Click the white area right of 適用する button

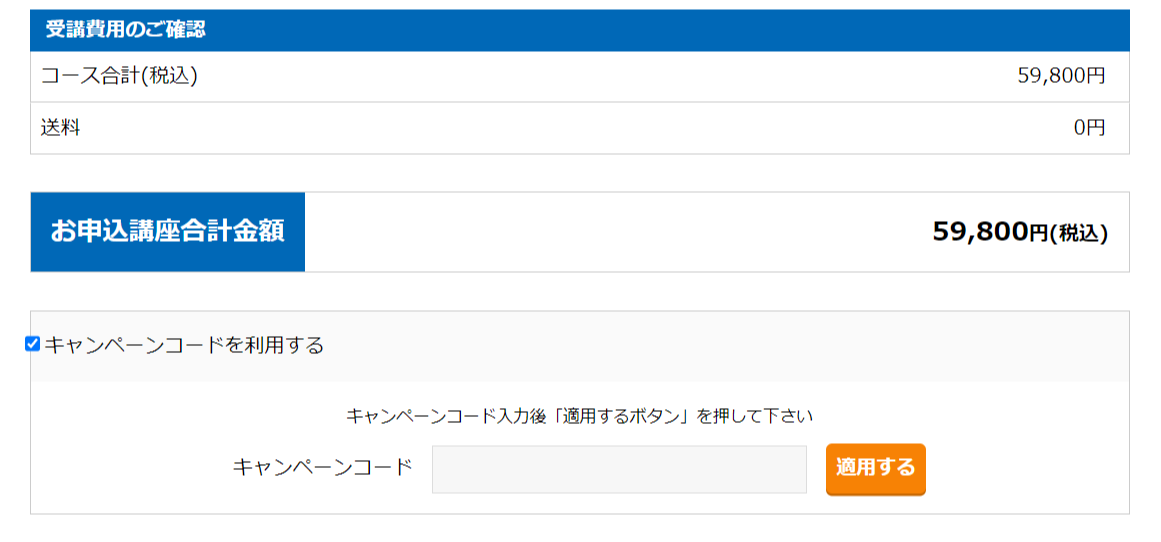1027,469
